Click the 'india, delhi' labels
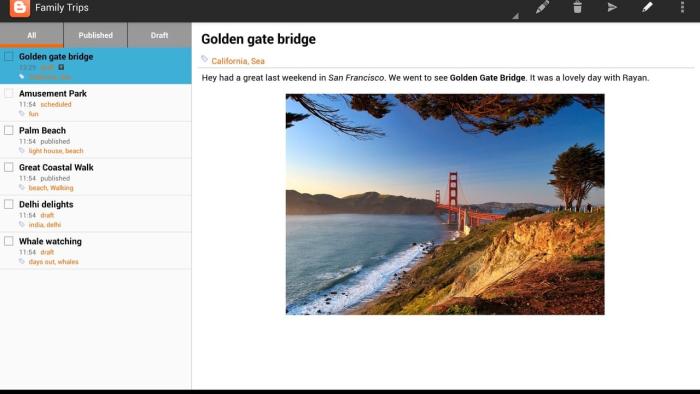The image size is (700, 394). 45,225
